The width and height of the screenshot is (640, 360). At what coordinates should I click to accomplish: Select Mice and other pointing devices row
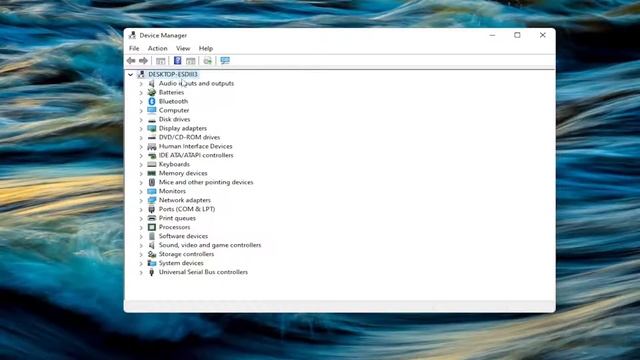tap(206, 182)
